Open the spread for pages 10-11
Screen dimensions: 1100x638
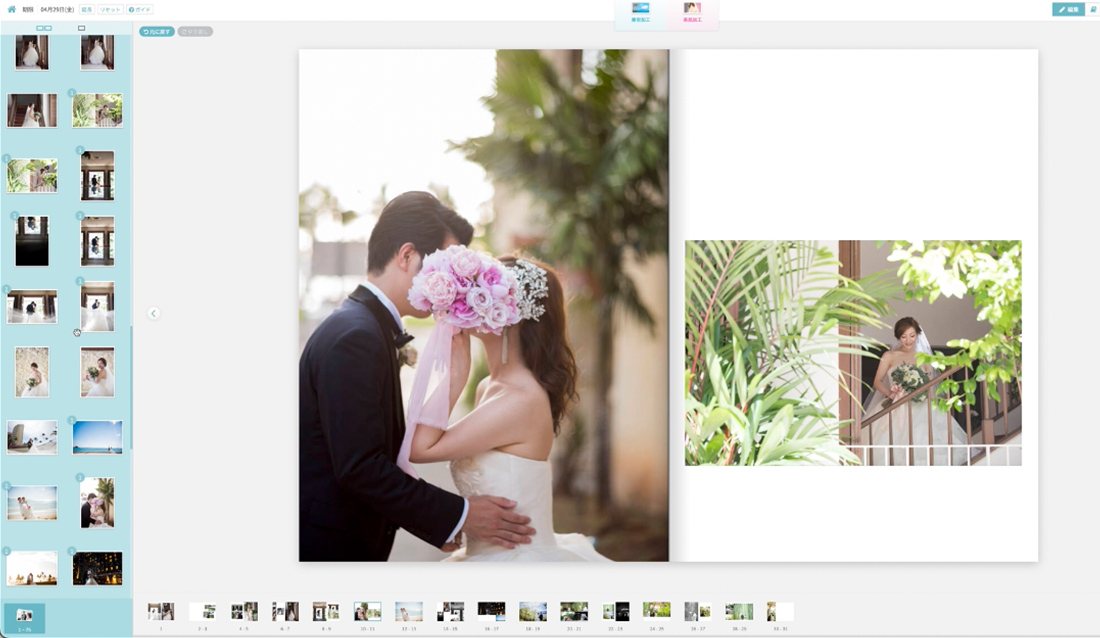pos(368,611)
